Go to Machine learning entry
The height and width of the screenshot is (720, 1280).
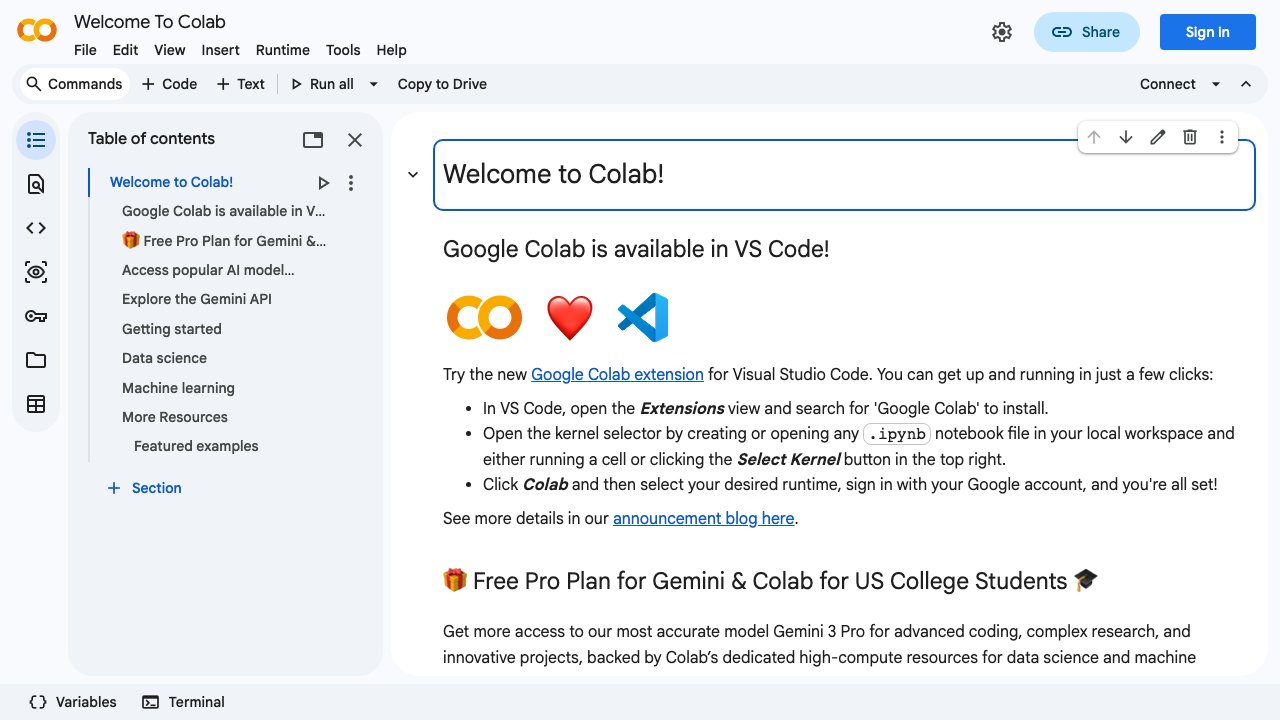tap(178, 388)
